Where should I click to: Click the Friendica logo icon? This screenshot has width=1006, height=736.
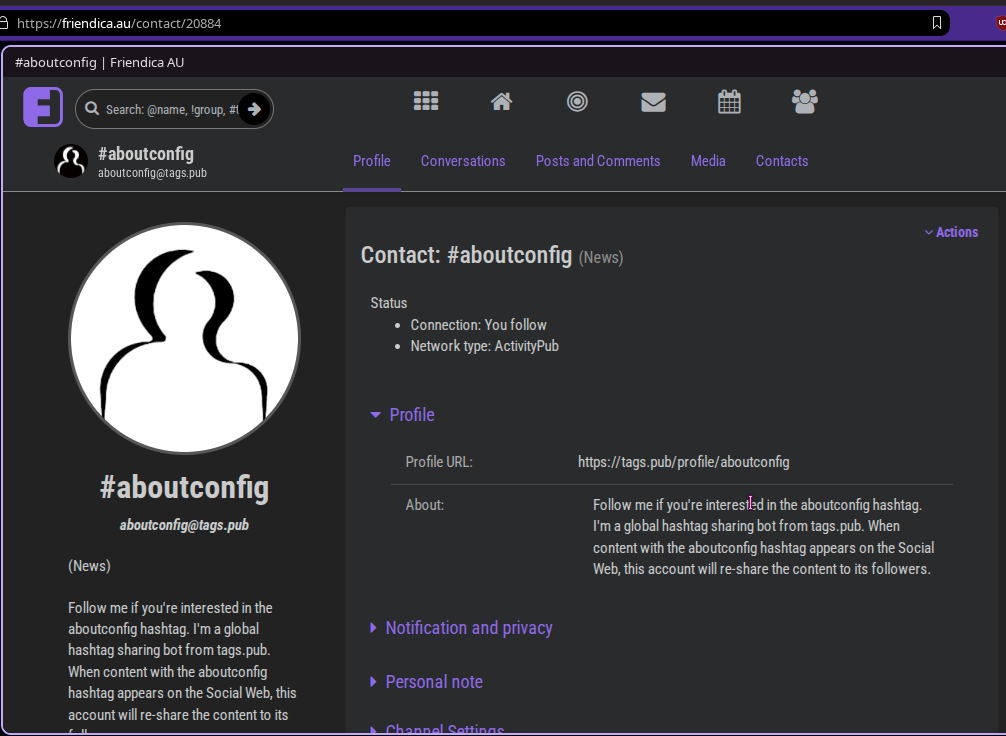click(x=43, y=107)
